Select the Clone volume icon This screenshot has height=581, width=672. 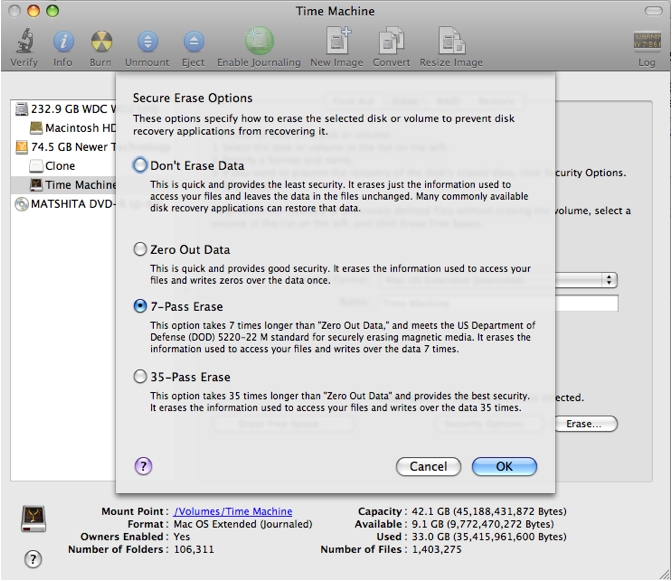click(36, 166)
